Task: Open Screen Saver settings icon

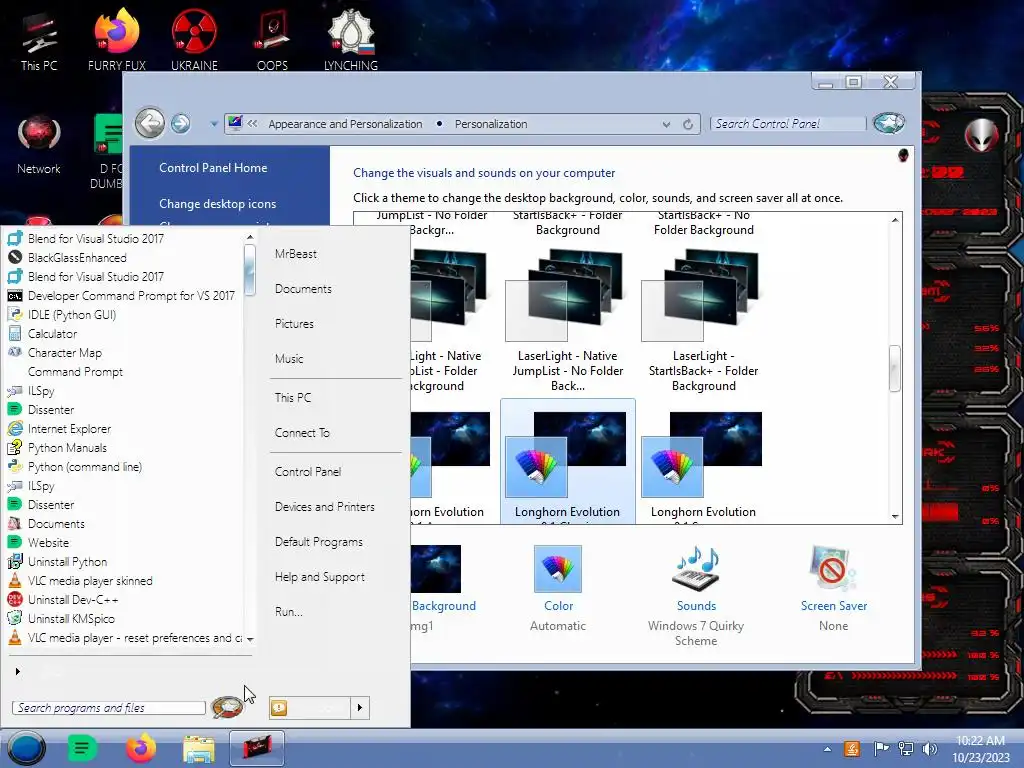Action: click(833, 569)
